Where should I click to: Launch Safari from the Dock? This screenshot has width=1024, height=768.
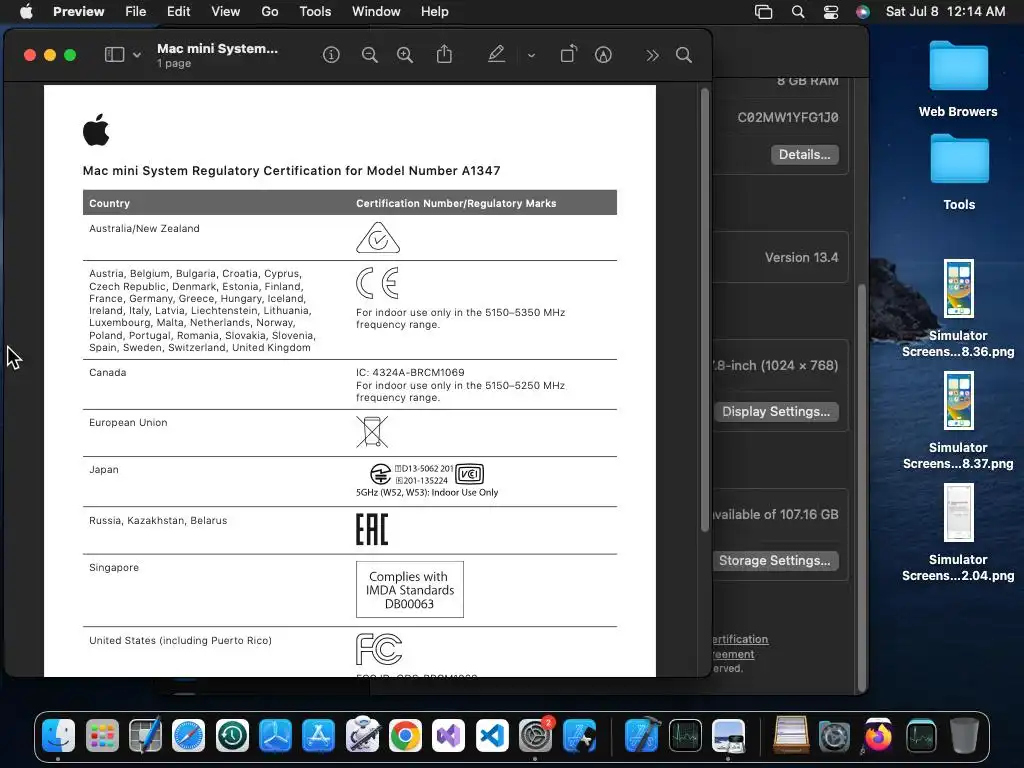pyautogui.click(x=189, y=737)
